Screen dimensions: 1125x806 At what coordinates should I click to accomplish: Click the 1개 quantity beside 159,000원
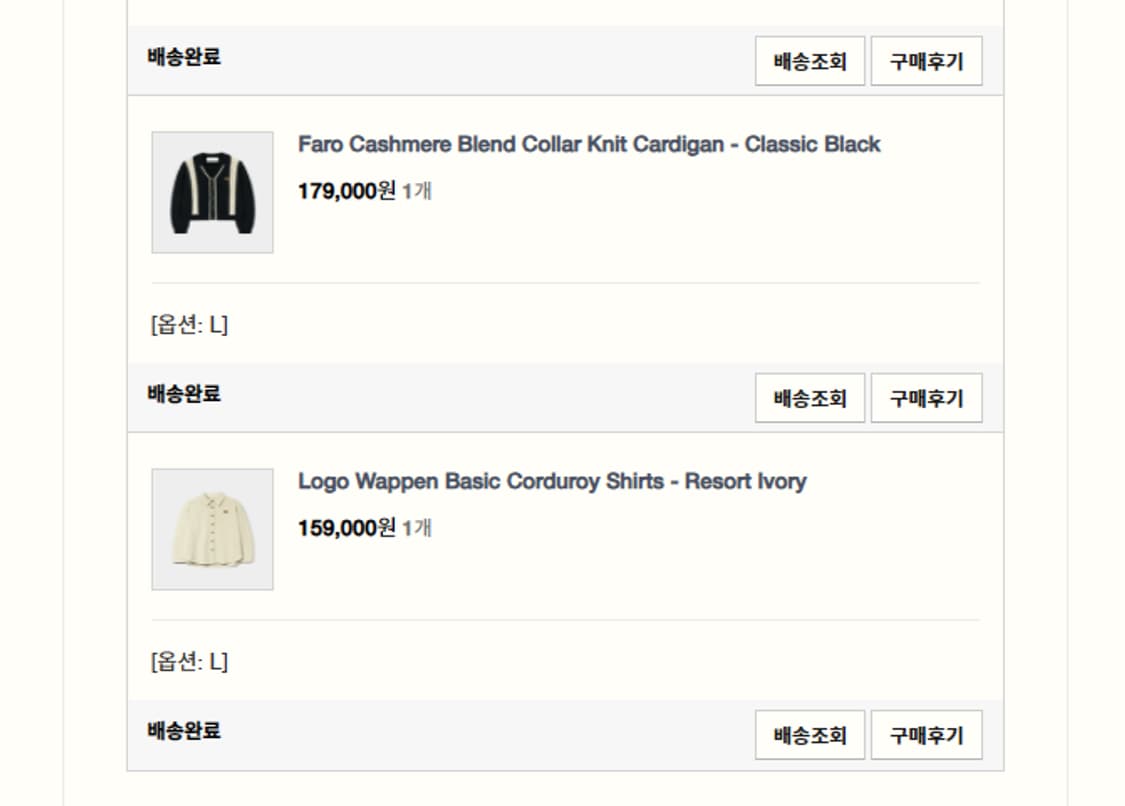tap(417, 527)
